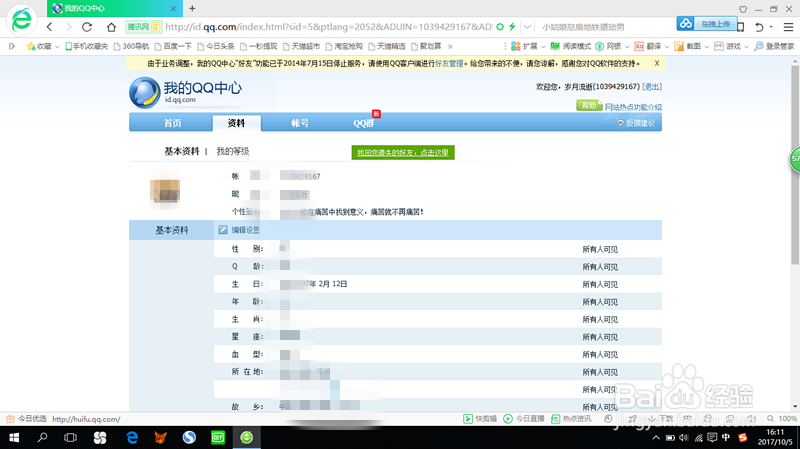Click the 翻译 translate icon
Image resolution: width=800 pixels, height=449 pixels.
639,46
